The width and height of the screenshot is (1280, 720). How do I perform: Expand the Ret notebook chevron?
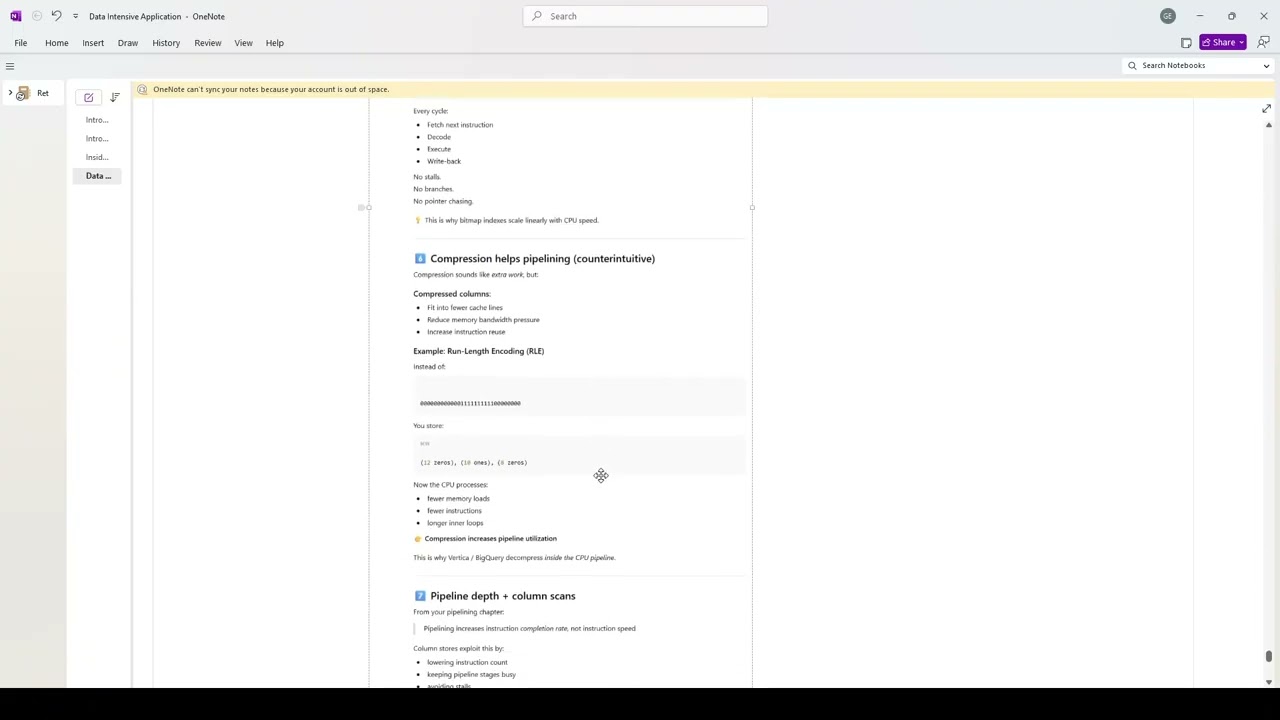(x=10, y=93)
